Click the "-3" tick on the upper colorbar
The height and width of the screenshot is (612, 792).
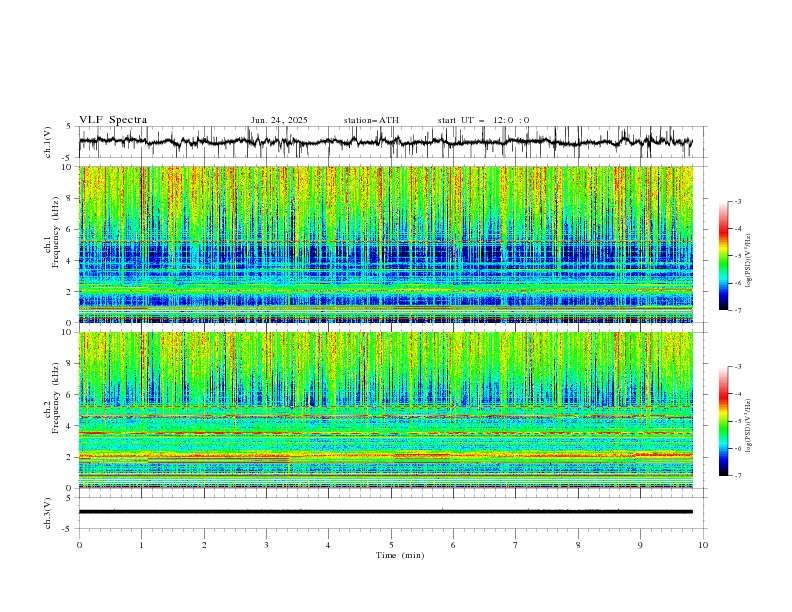point(738,202)
